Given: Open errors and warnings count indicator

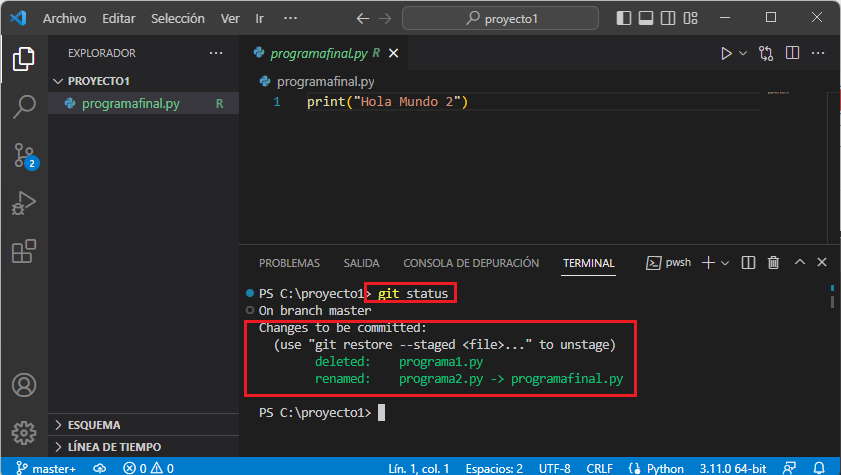Looking at the screenshot, I should click(x=149, y=468).
